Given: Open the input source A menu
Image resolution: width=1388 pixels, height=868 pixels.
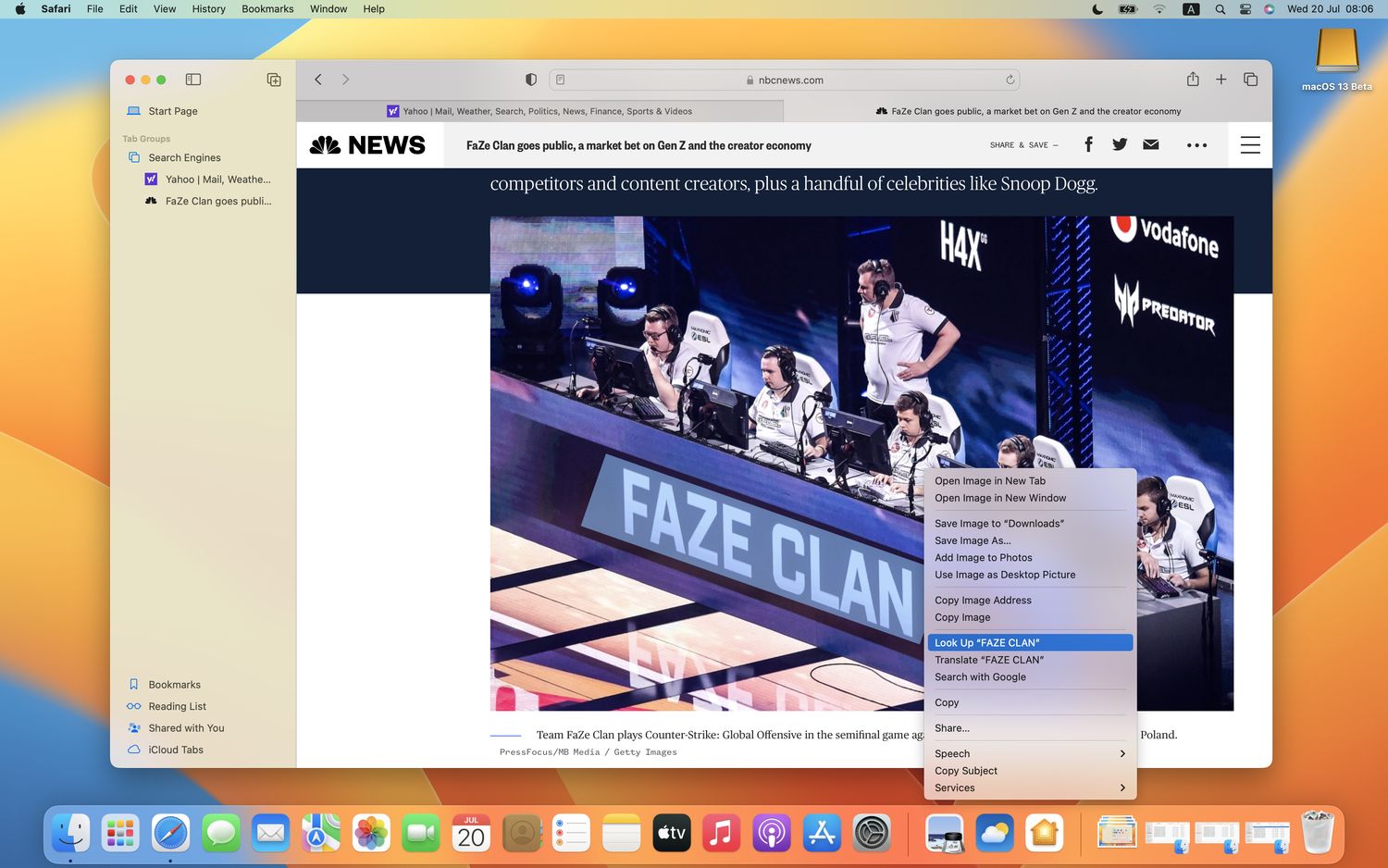Looking at the screenshot, I should (x=1191, y=9).
